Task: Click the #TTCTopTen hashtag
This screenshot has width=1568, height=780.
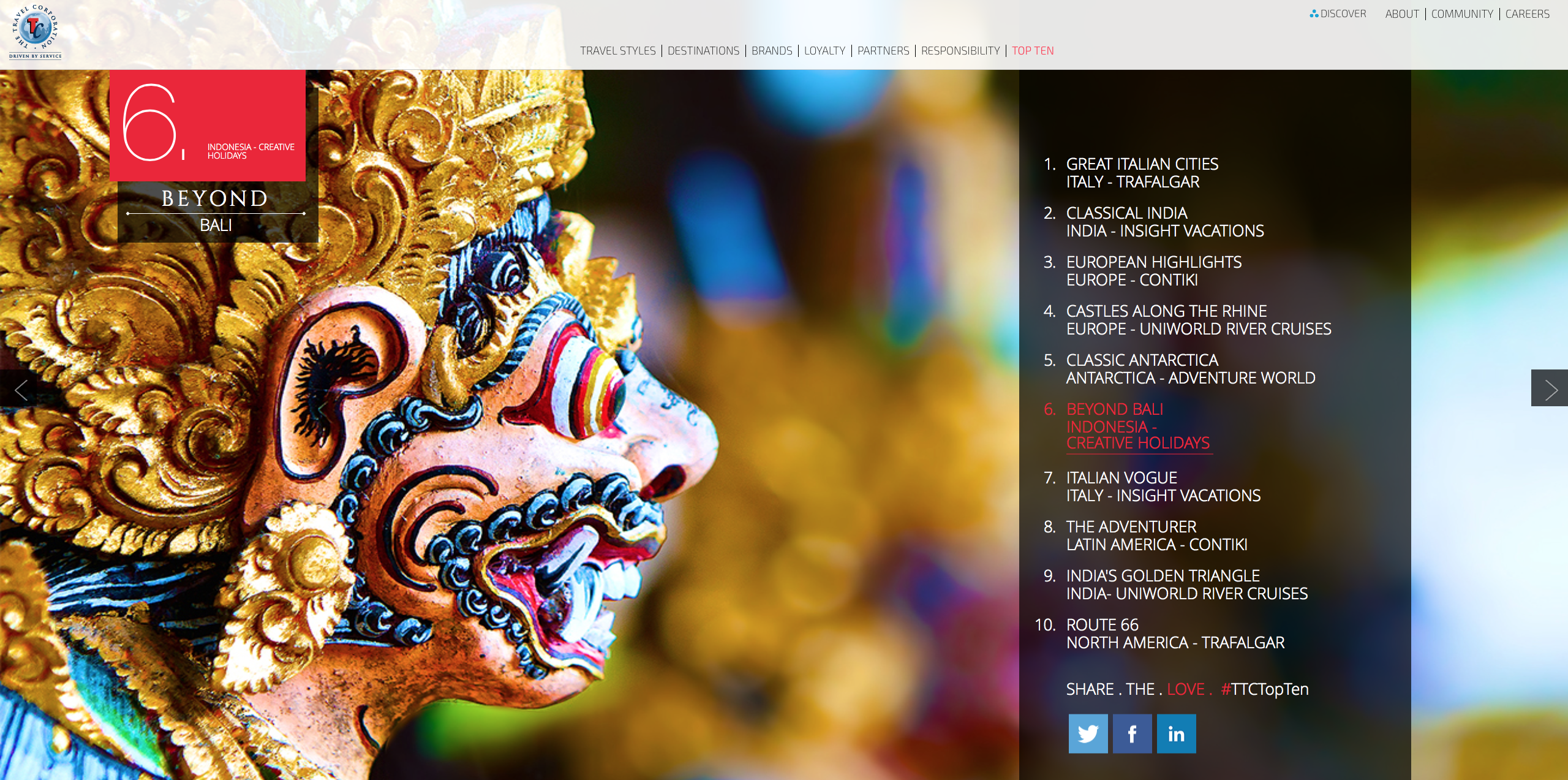Action: (1264, 689)
